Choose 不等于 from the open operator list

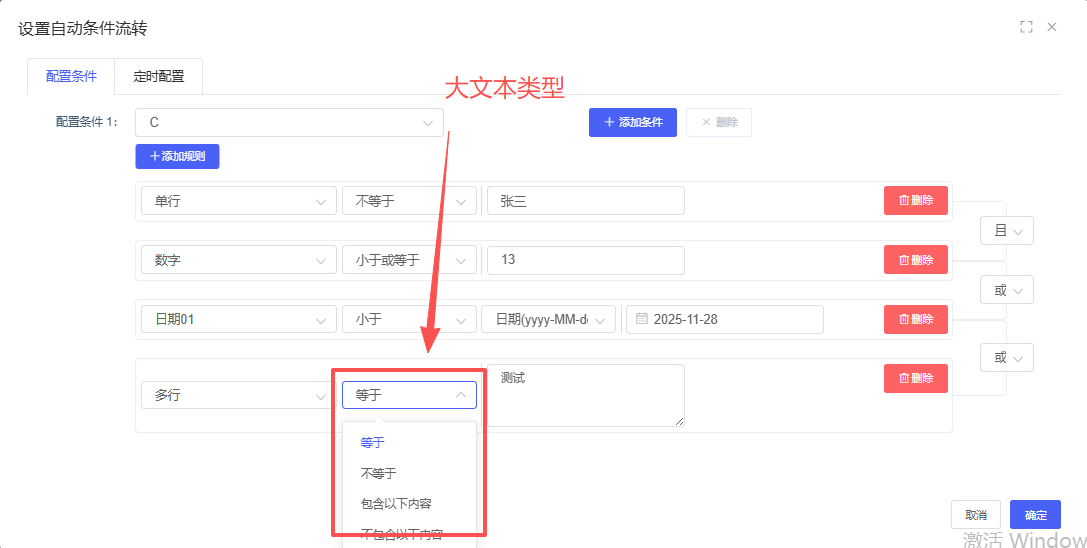pos(378,473)
